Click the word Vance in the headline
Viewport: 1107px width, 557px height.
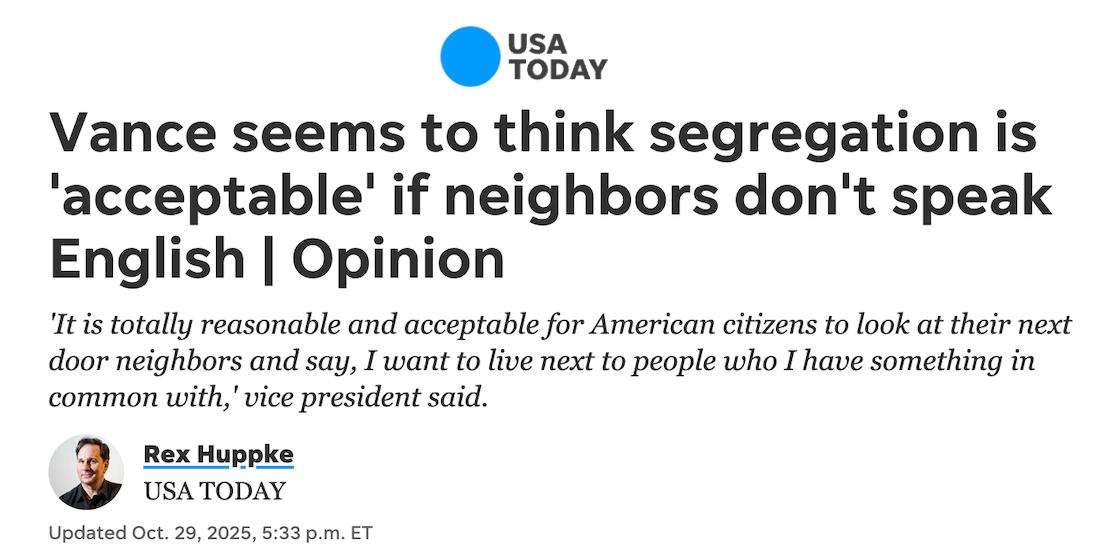(x=125, y=134)
